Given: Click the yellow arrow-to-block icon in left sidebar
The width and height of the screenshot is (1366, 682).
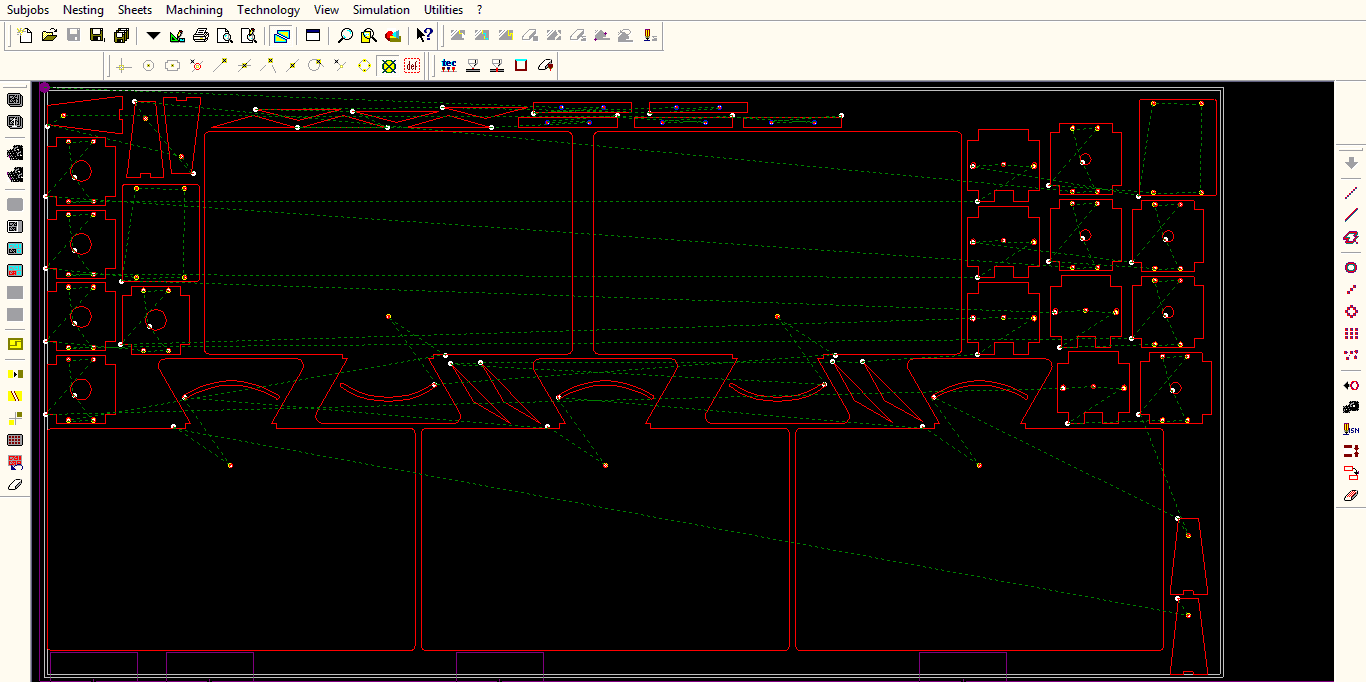Looking at the screenshot, I should point(15,374).
